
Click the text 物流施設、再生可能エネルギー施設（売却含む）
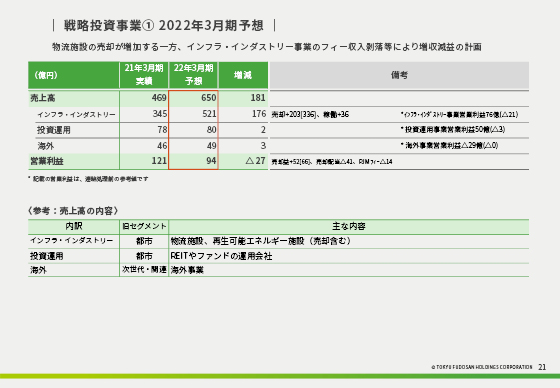tap(262, 241)
